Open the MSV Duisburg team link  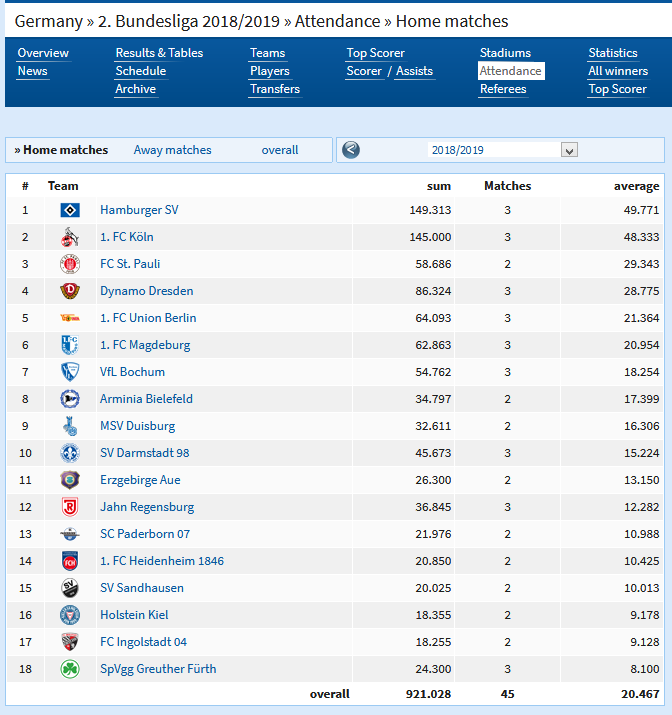[x=137, y=426]
